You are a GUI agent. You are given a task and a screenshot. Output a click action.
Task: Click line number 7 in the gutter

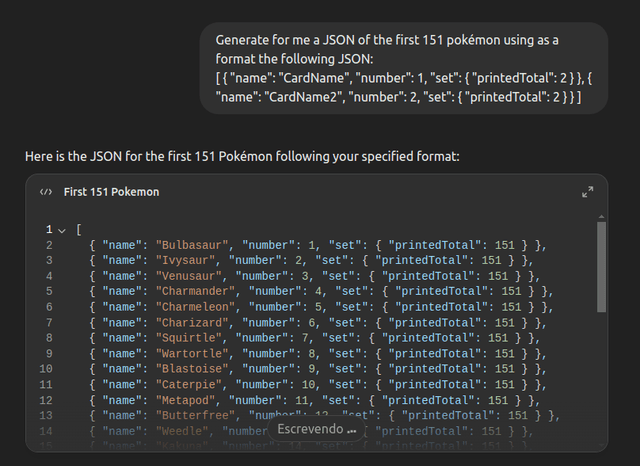tap(49, 323)
